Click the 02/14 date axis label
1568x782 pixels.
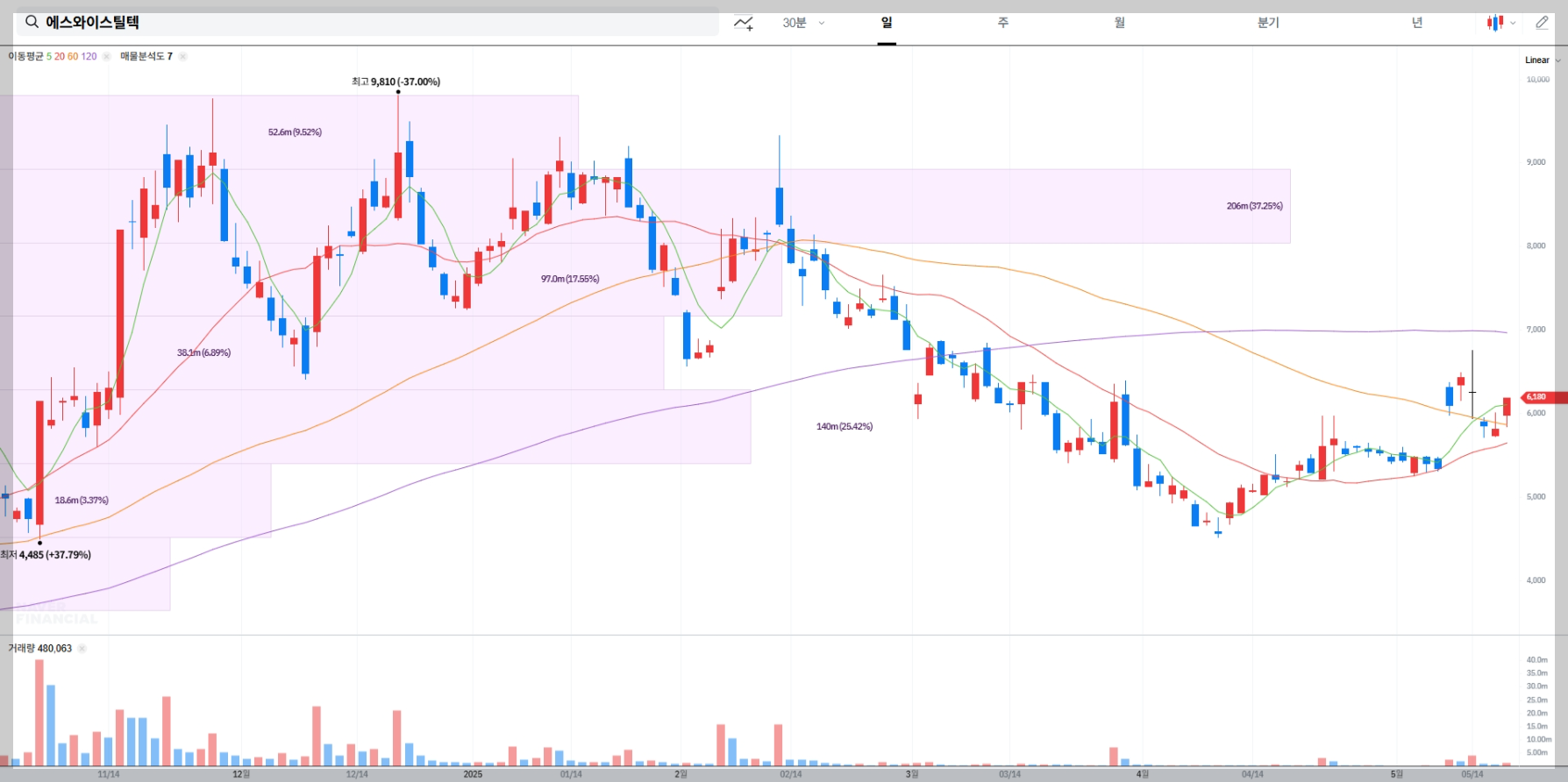[x=790, y=774]
